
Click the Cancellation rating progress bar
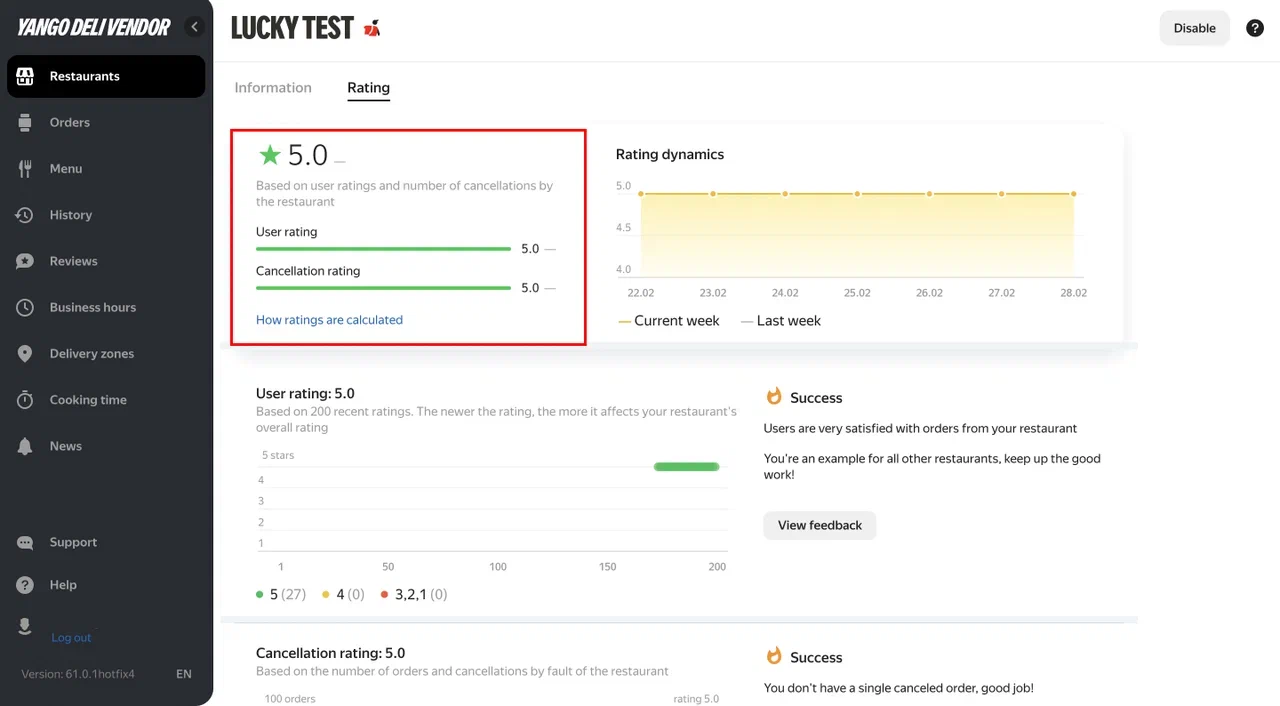383,288
